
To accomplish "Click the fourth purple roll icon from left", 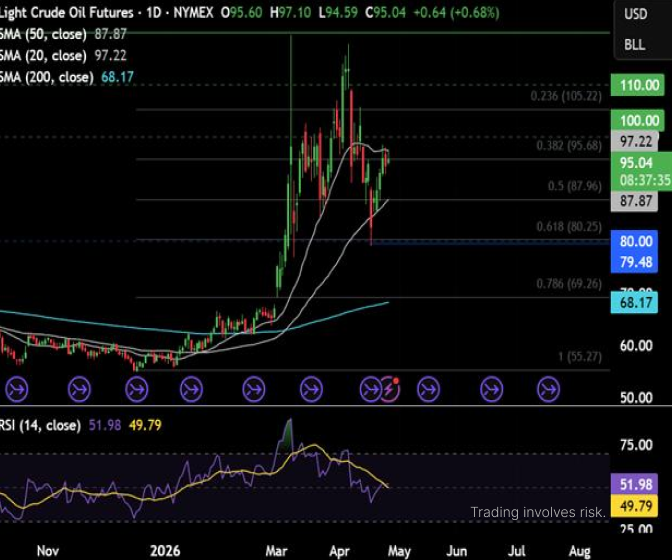I will coord(191,389).
